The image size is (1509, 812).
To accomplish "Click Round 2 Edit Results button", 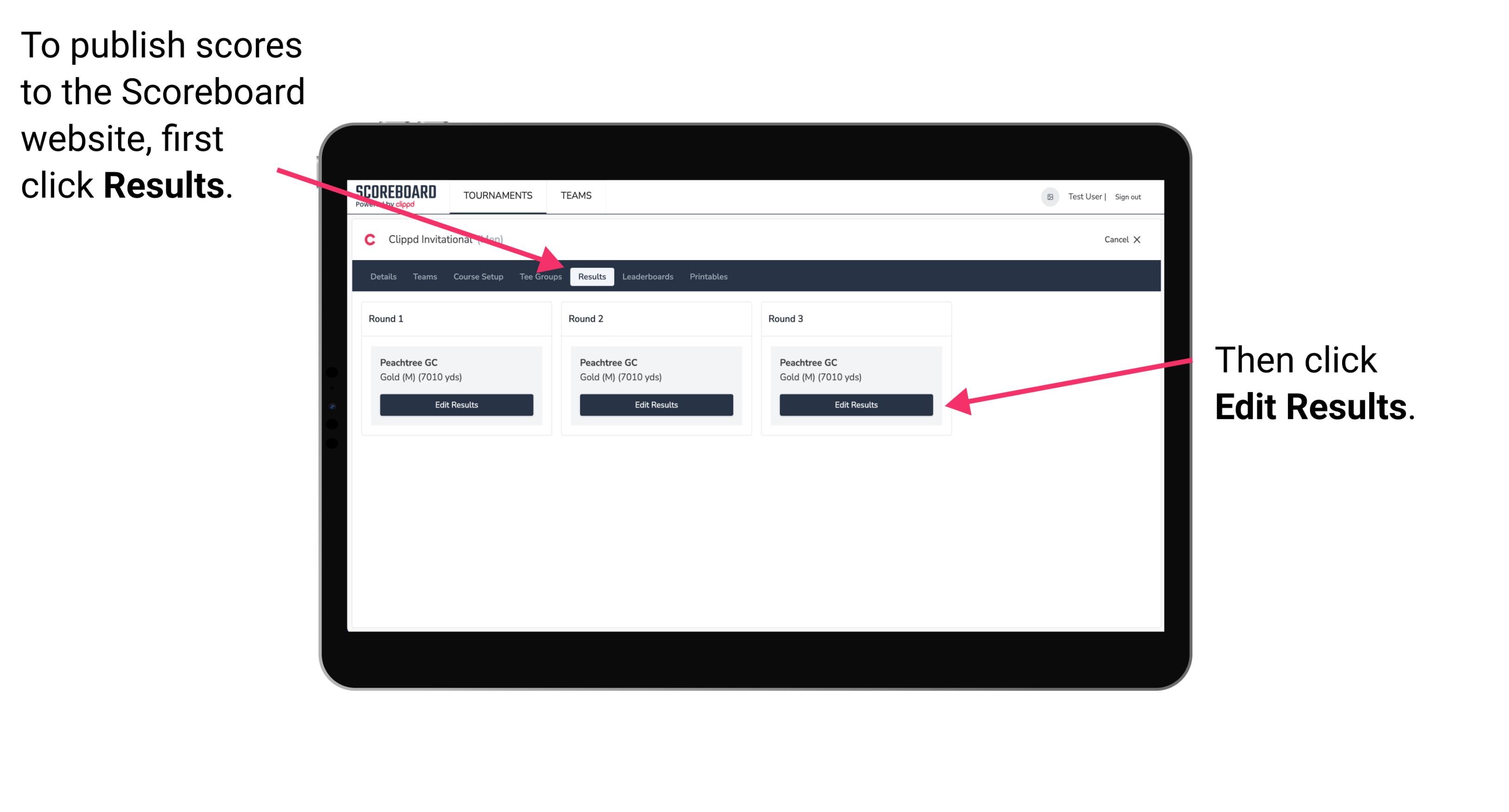I will pyautogui.click(x=656, y=404).
